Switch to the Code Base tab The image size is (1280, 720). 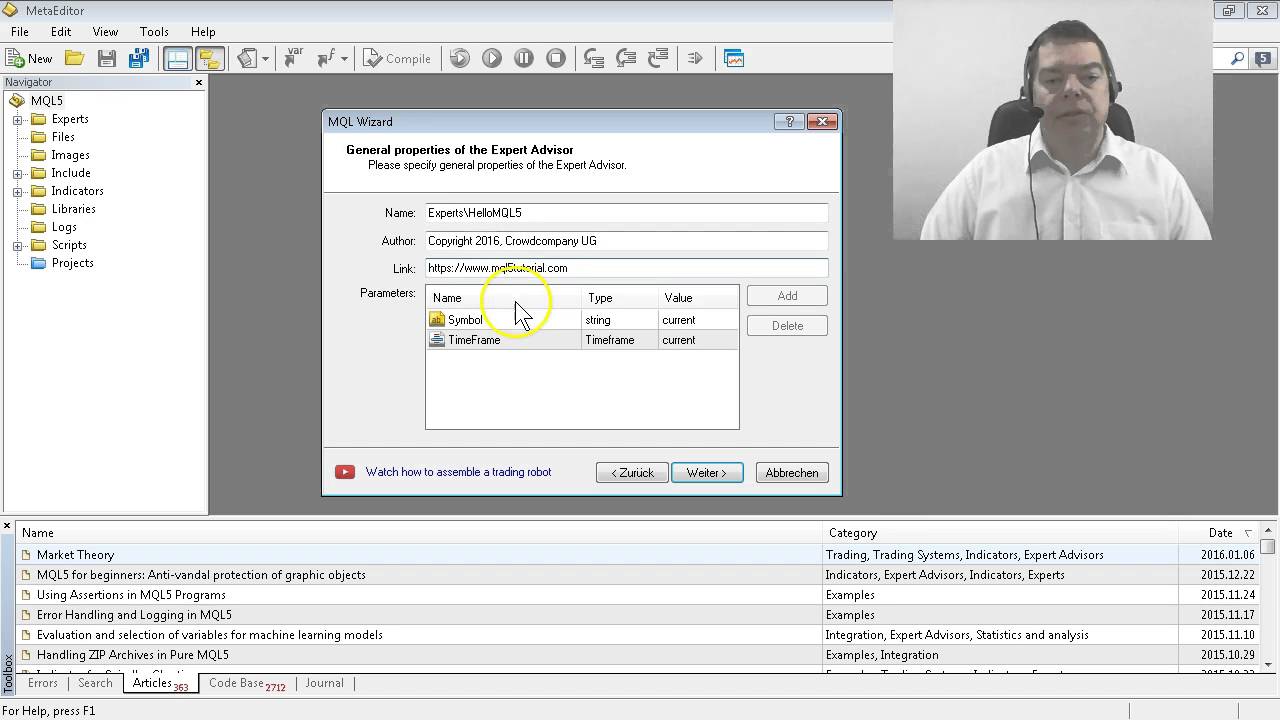pyautogui.click(x=247, y=684)
